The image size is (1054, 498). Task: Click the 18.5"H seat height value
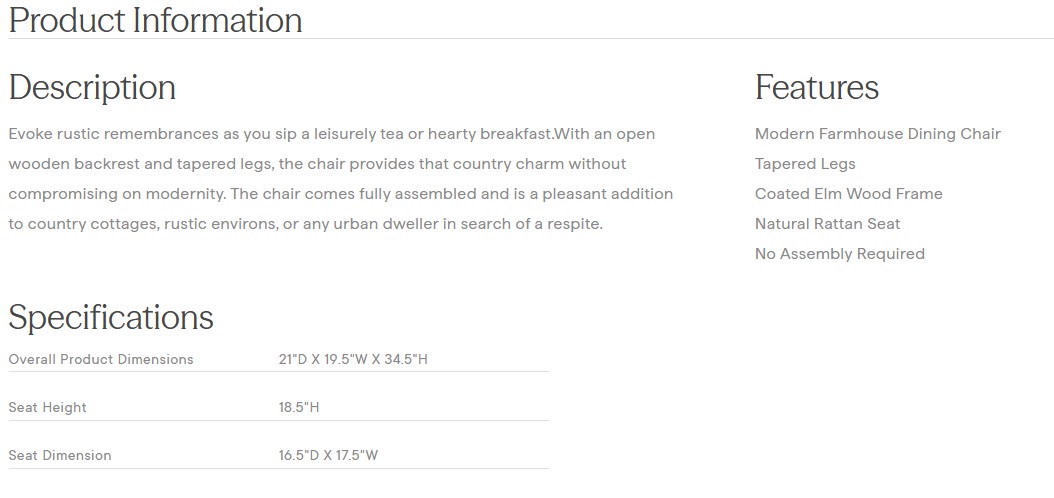[299, 407]
